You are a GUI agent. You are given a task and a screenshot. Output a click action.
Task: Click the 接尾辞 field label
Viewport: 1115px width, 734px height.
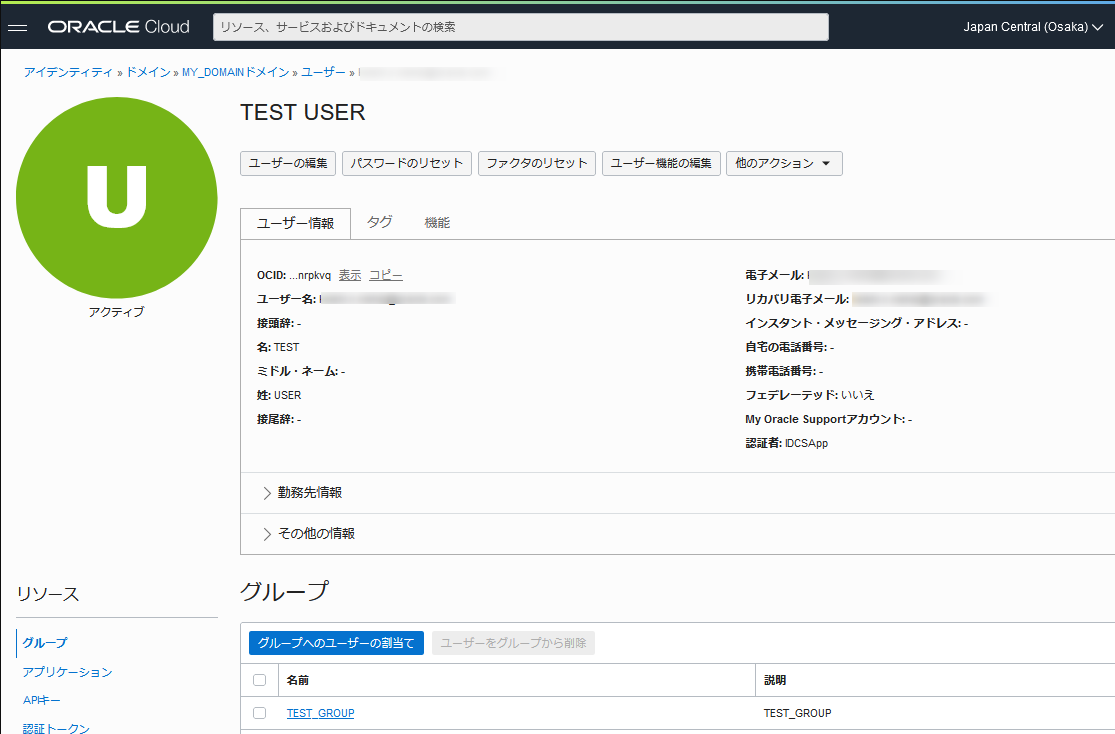(x=275, y=419)
